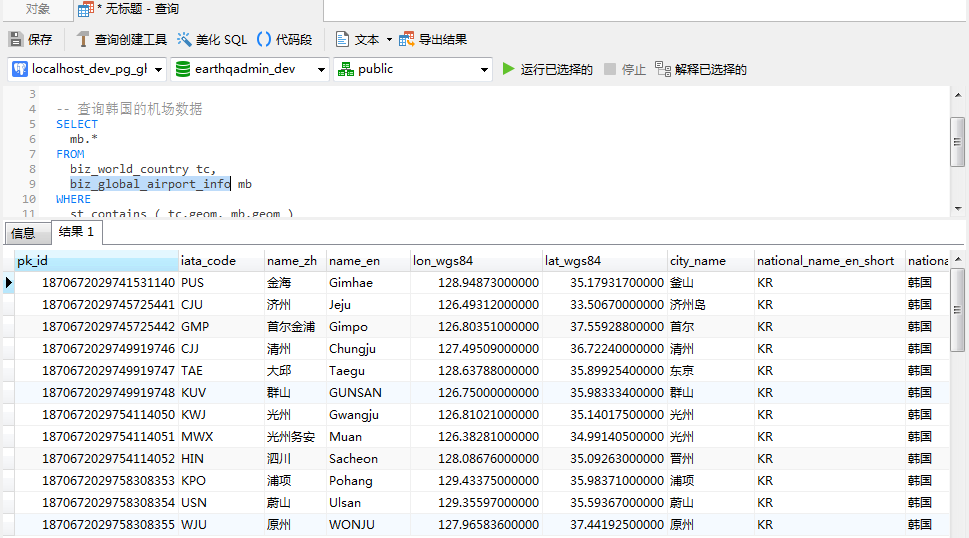The image size is (969, 538).
Task: Click Beautify SQL (美化 SQL)
Action: tap(211, 40)
